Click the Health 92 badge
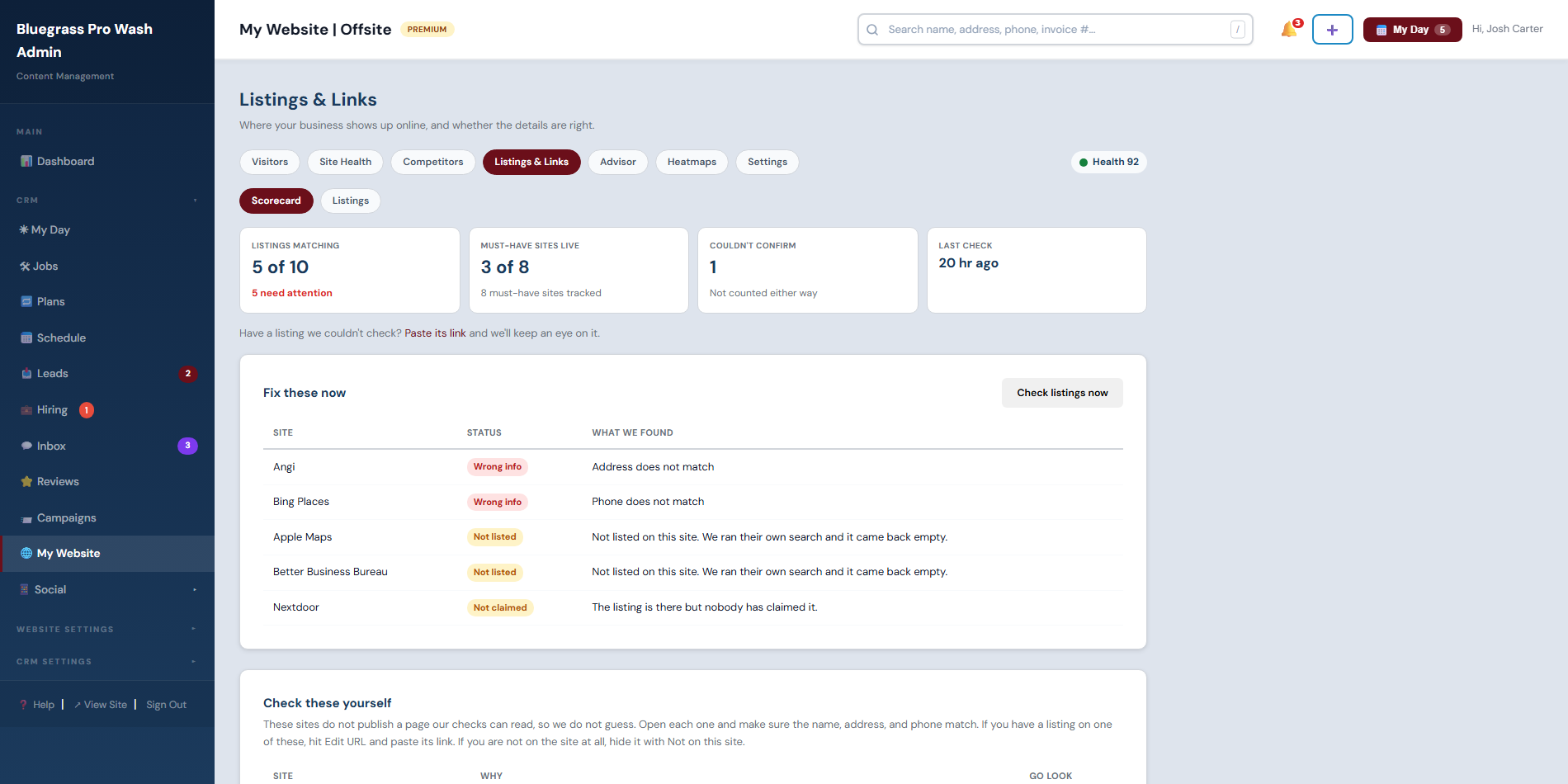The image size is (1568, 784). point(1109,162)
